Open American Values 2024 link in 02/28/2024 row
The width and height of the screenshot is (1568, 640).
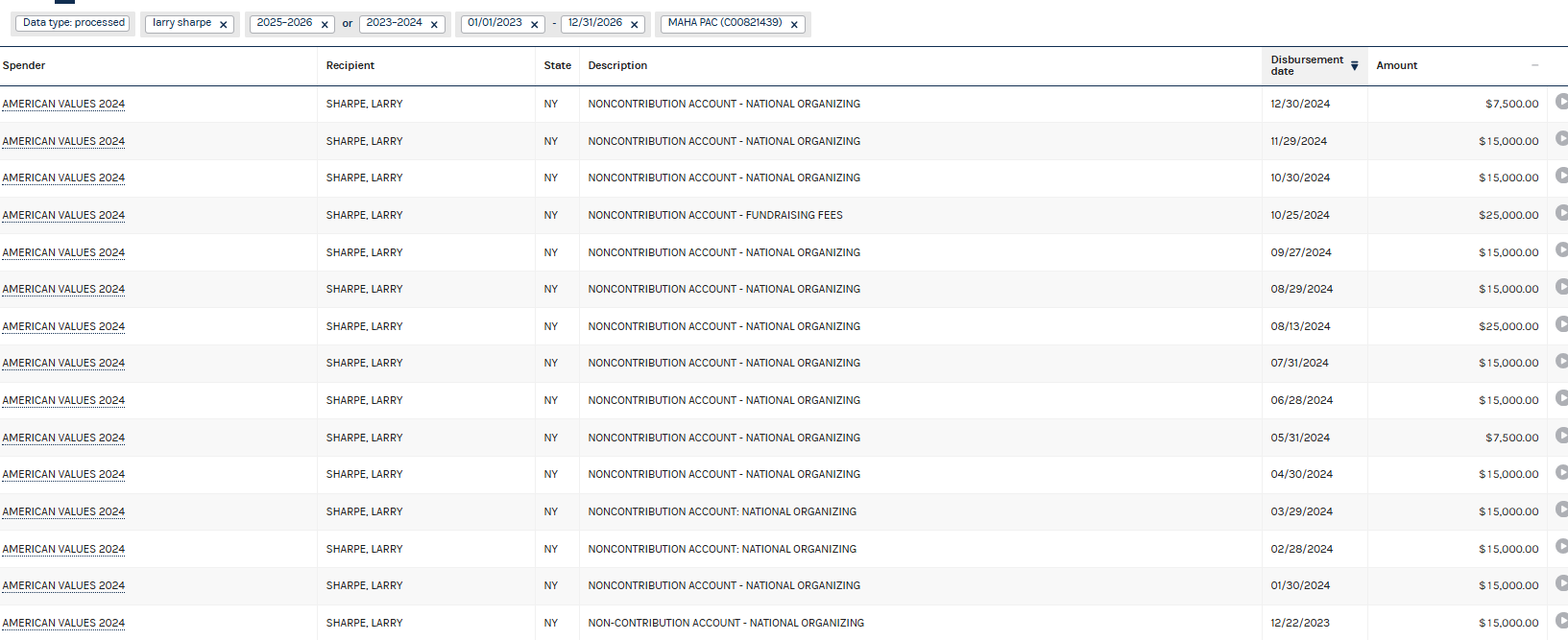point(63,549)
